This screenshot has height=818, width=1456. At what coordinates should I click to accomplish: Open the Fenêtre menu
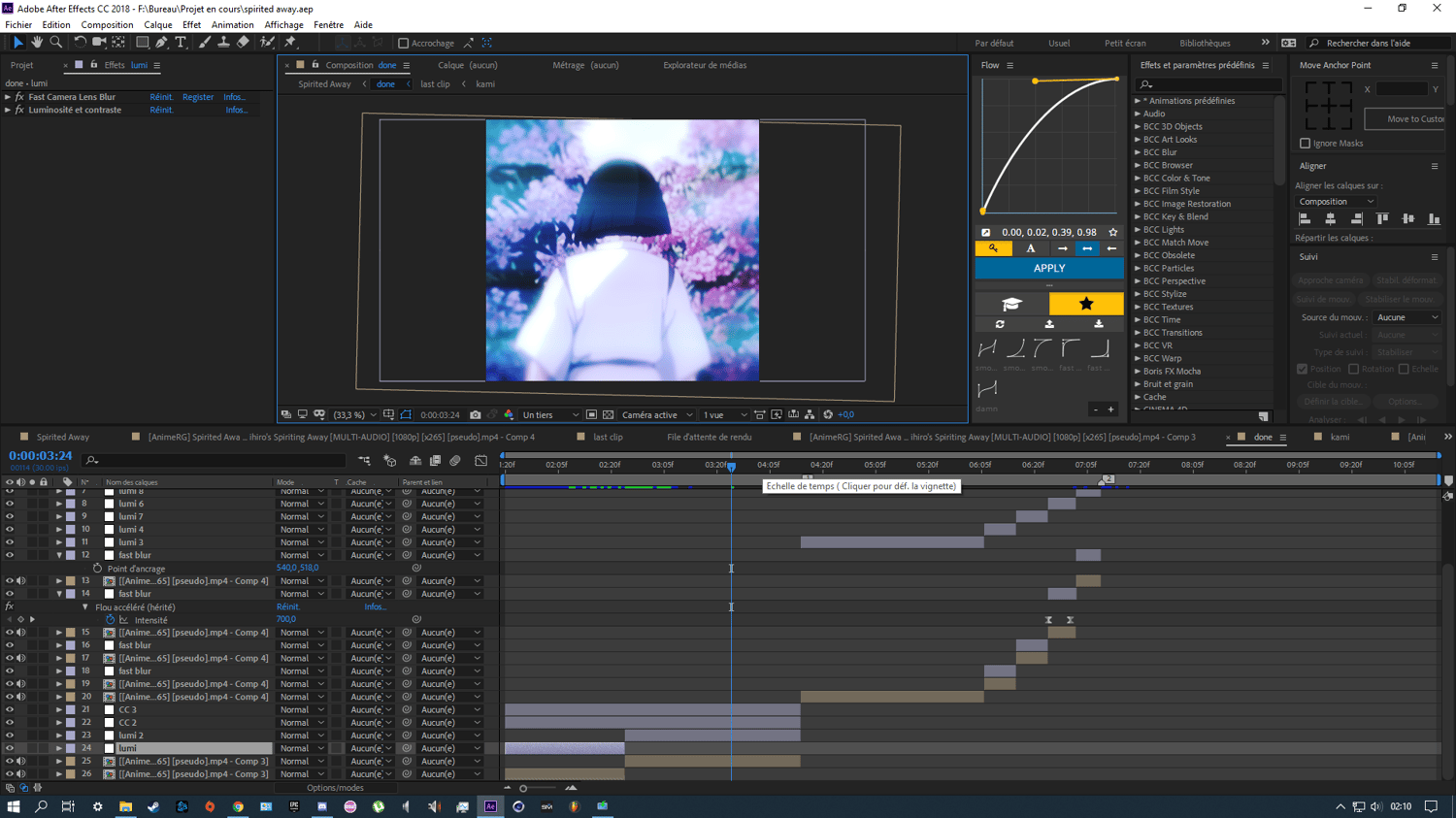(328, 25)
